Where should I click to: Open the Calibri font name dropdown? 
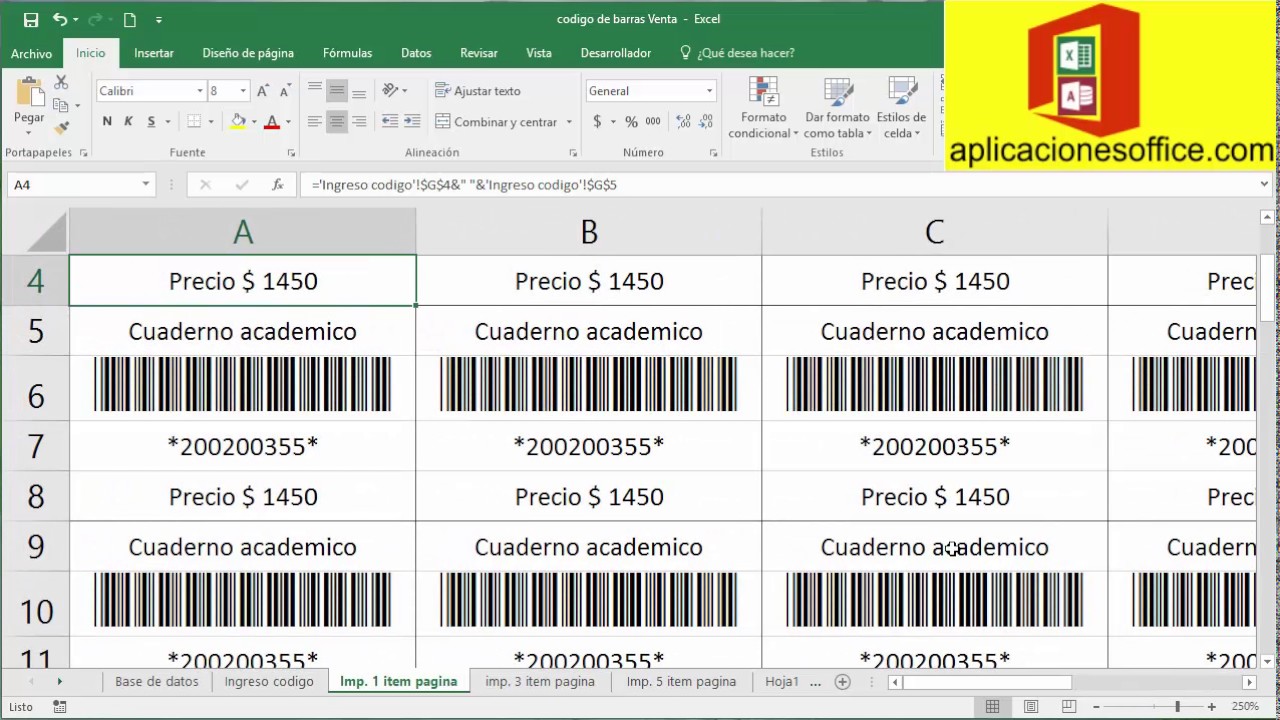tap(199, 91)
